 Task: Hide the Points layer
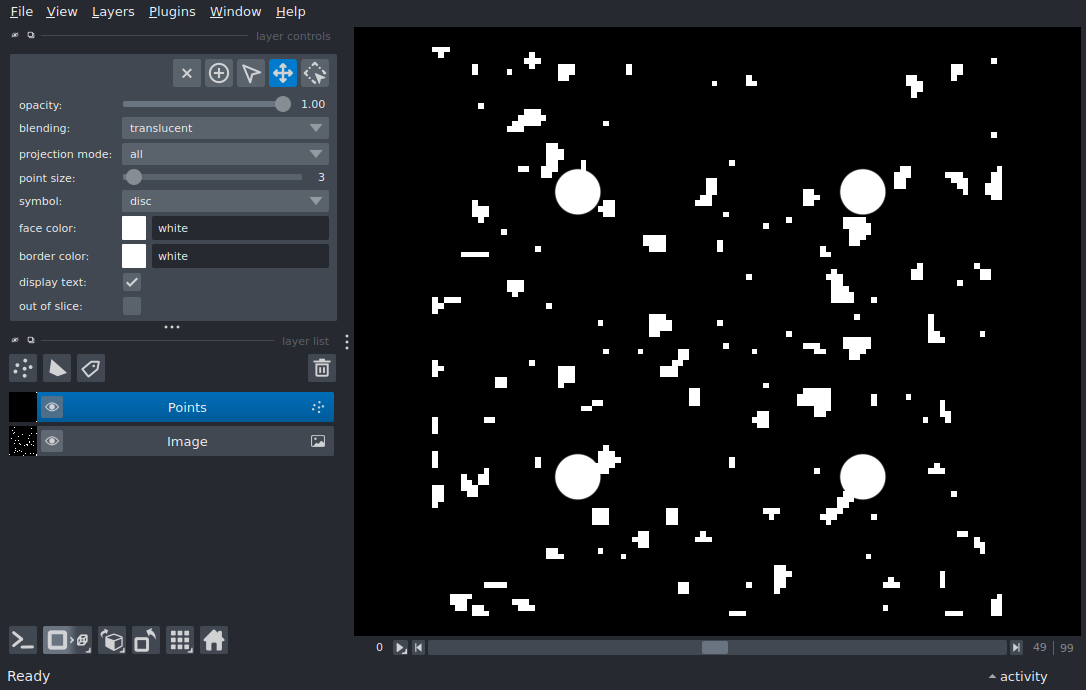tap(52, 407)
